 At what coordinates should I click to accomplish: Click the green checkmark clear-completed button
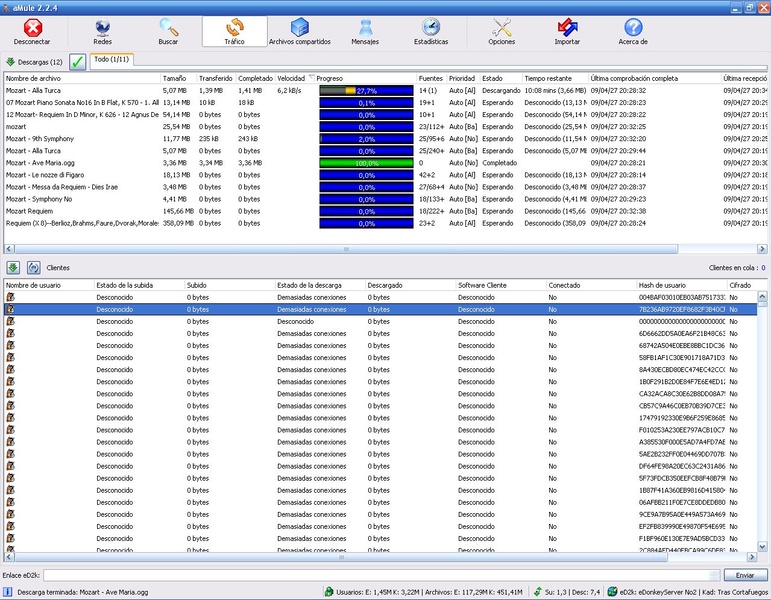77,62
